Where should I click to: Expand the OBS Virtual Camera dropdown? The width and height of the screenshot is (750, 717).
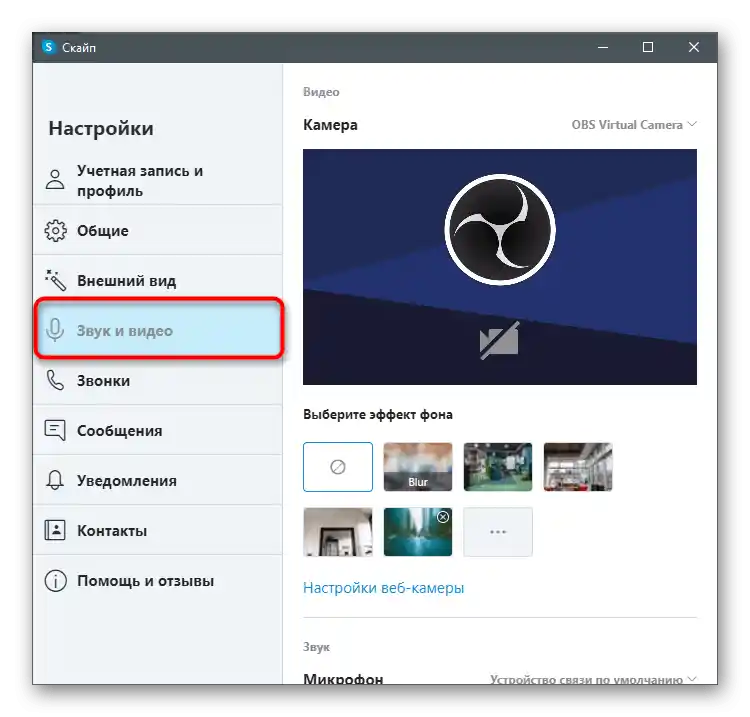(634, 125)
